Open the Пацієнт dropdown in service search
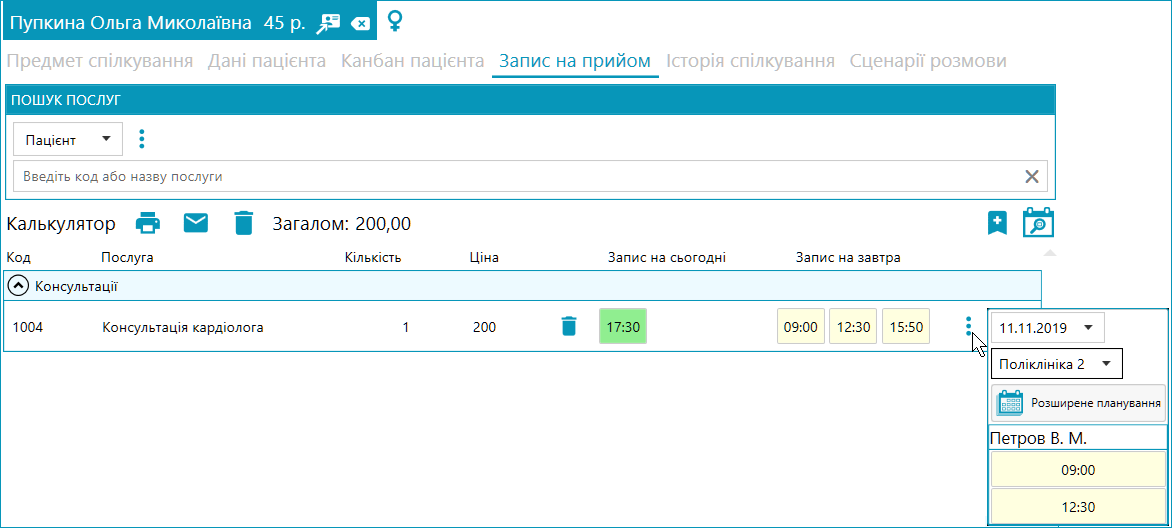This screenshot has width=1172, height=528. pos(68,140)
